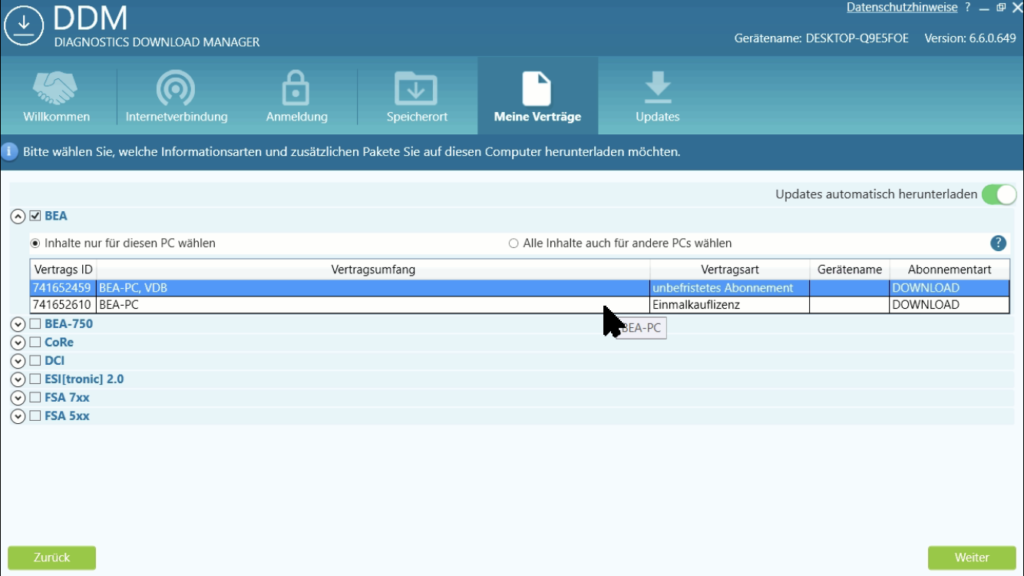Select Inhalte nur für diesen PC wählen
1024x576 pixels.
tap(35, 243)
